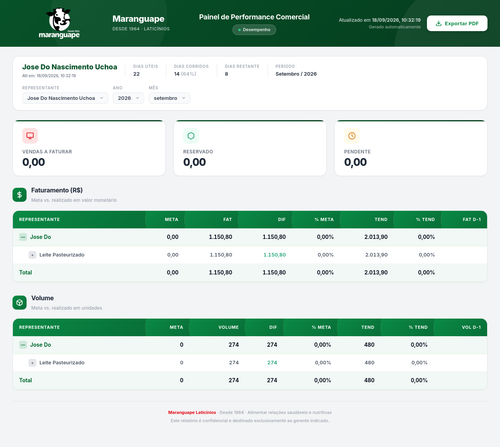500x447 pixels.
Task: Click the FAT column header
Action: tap(227, 219)
